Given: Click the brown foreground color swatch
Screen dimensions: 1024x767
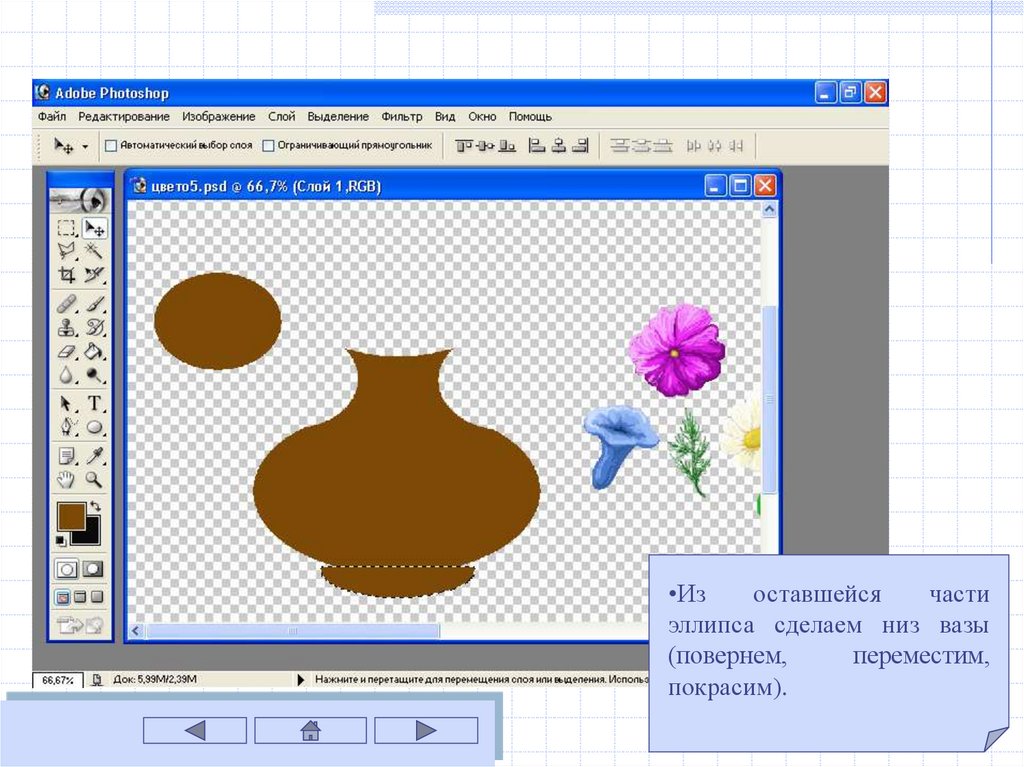Looking at the screenshot, I should pyautogui.click(x=71, y=517).
